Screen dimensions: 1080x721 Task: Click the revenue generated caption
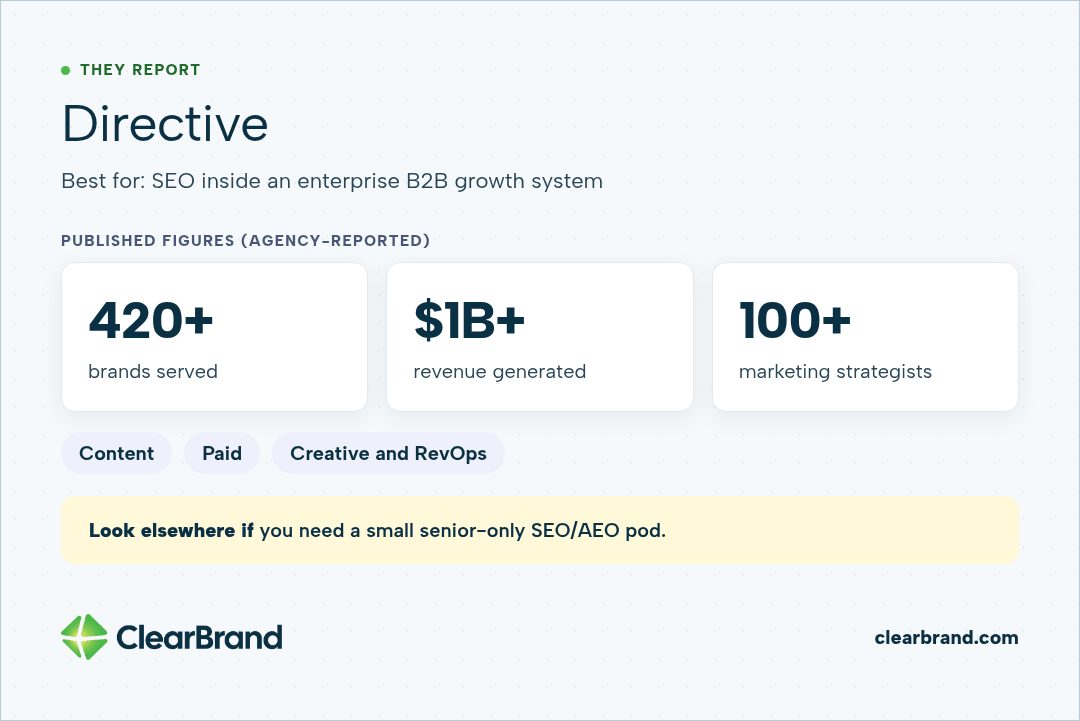[x=500, y=372]
